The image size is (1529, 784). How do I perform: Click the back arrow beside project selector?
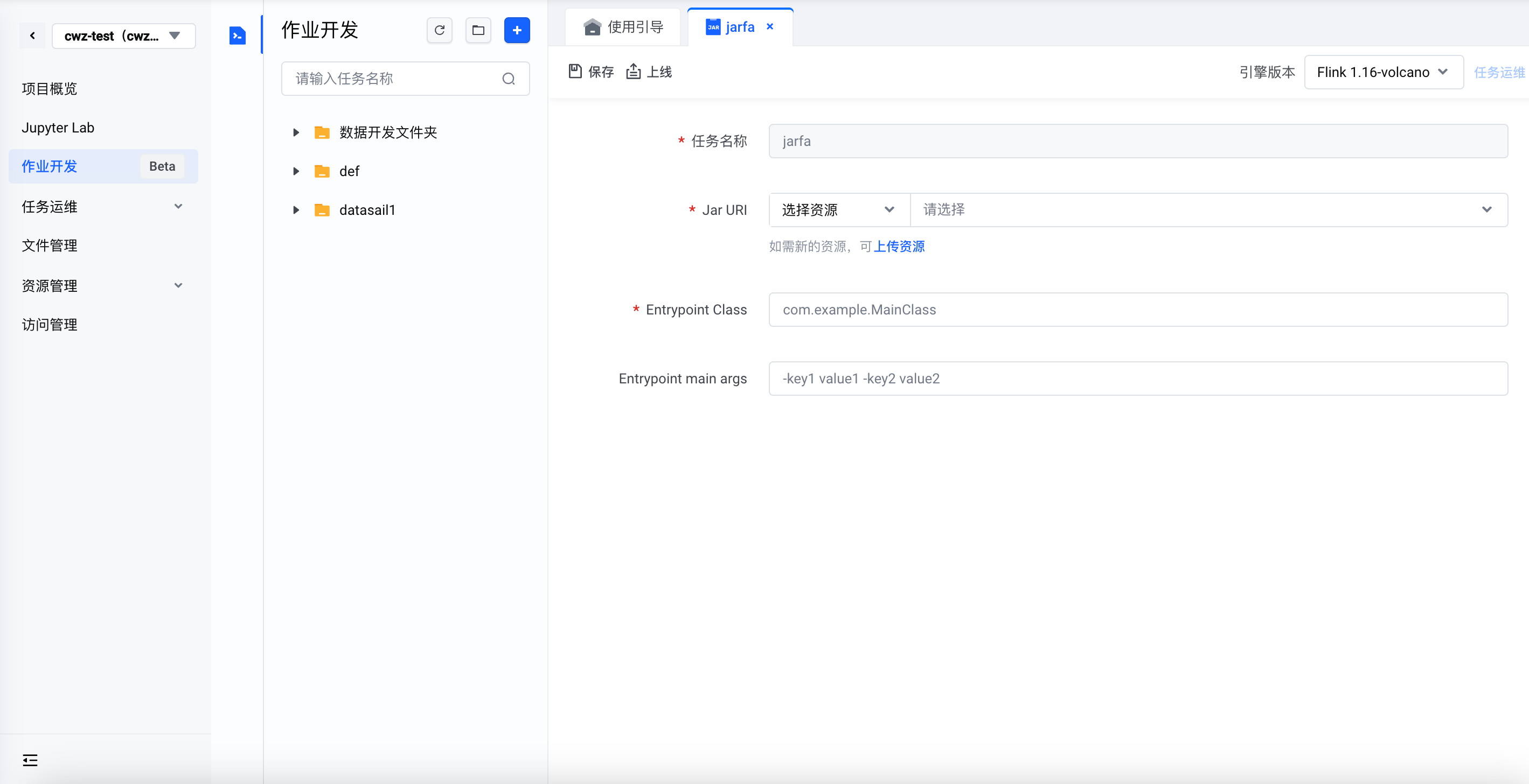click(x=33, y=36)
